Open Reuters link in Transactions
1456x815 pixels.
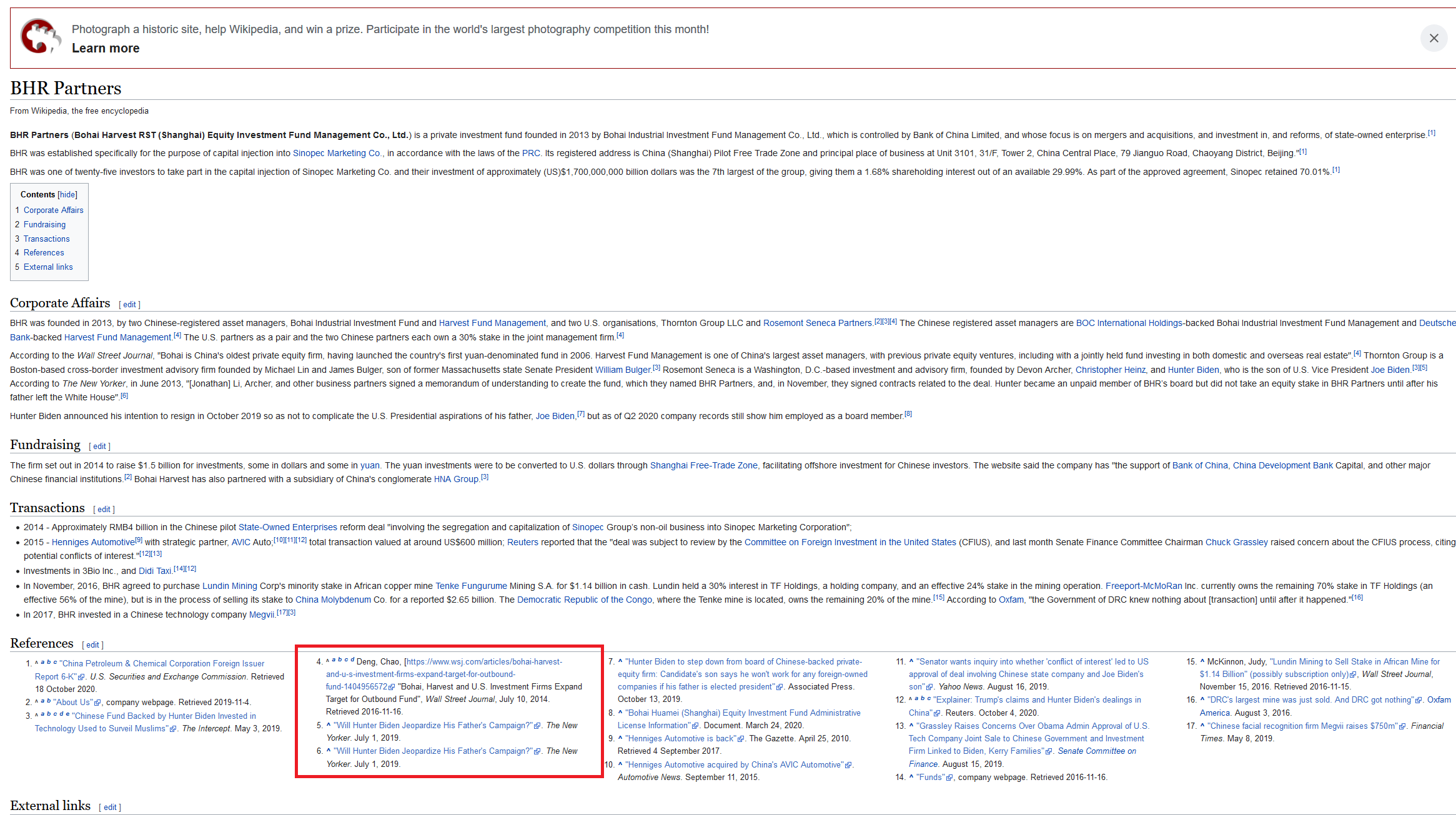522,543
